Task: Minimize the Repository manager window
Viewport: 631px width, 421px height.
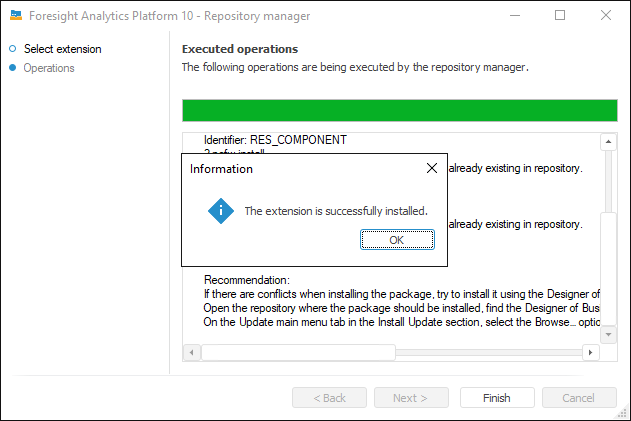Action: point(514,15)
